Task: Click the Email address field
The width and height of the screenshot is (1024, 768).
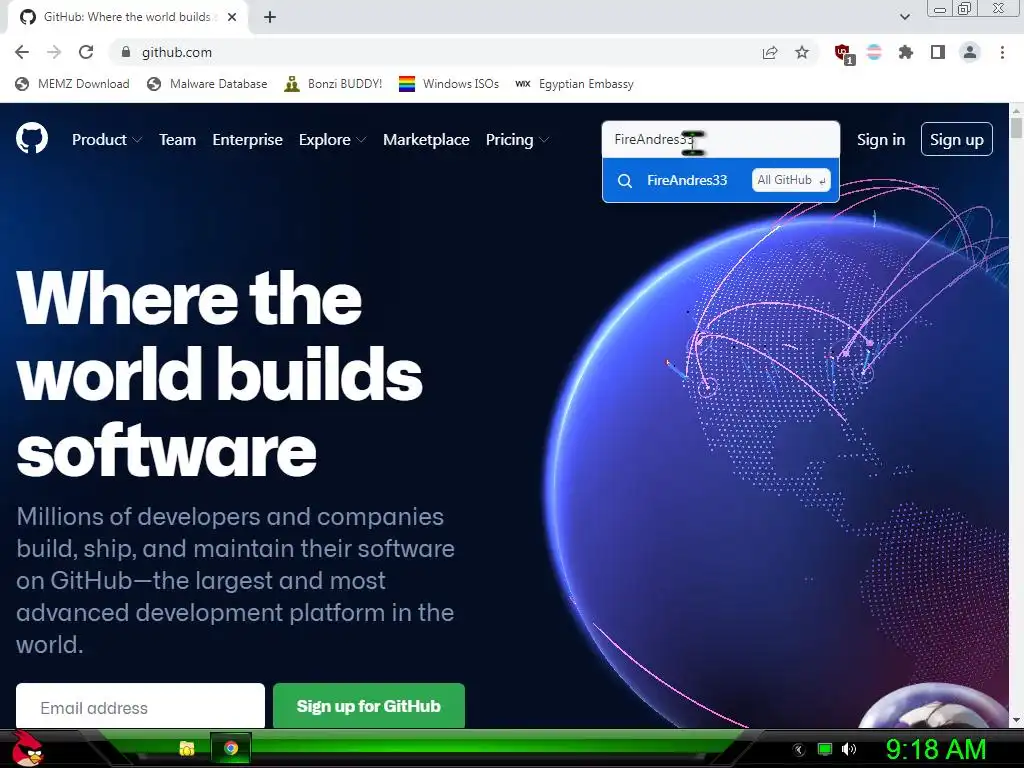Action: pyautogui.click(x=140, y=707)
